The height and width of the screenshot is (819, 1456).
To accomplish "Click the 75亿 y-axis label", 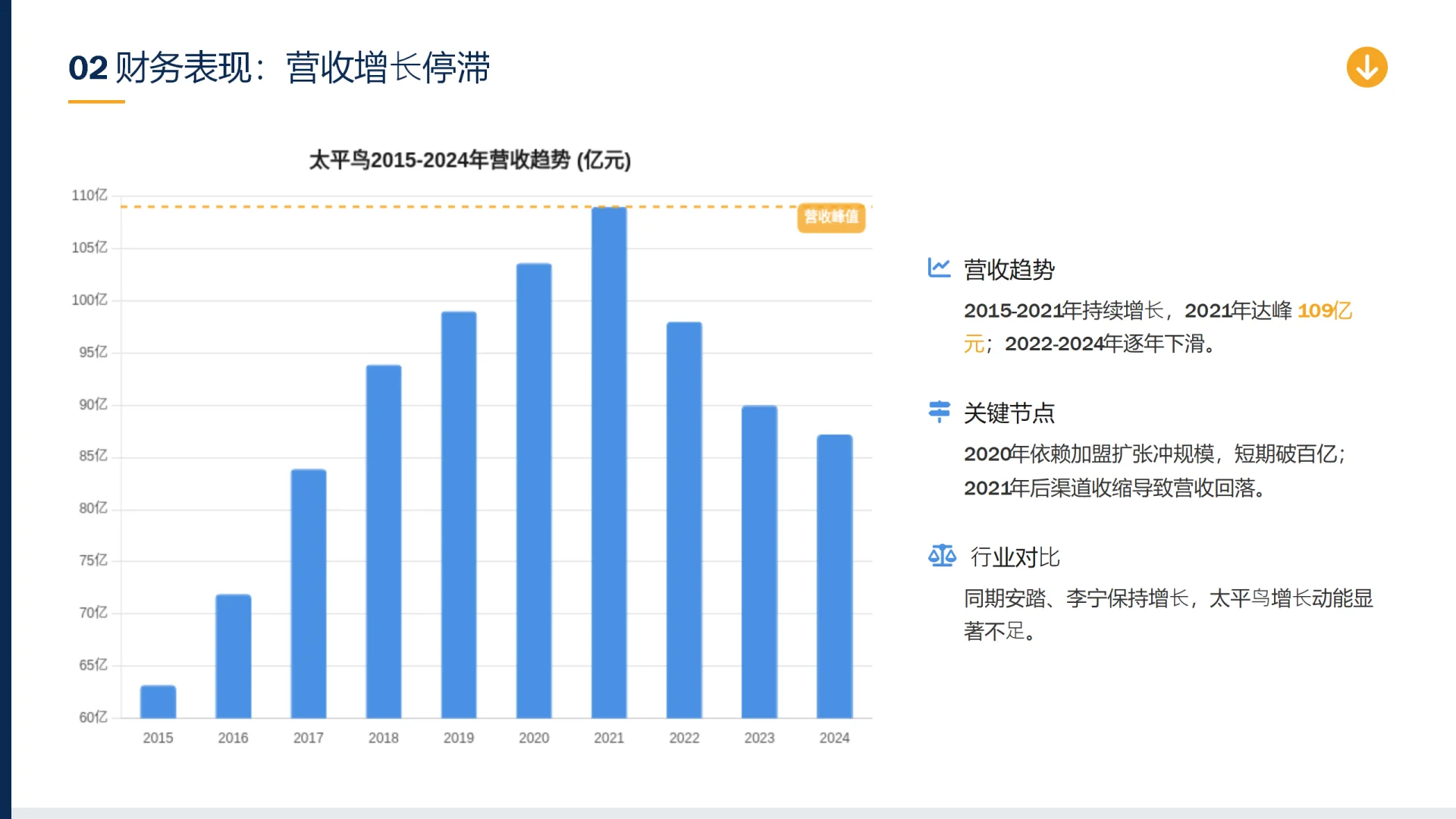I will point(93,560).
